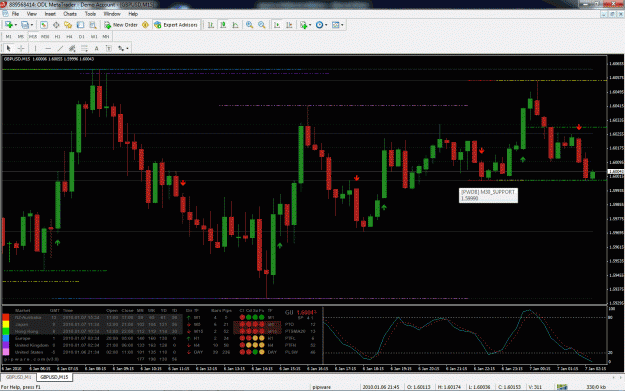Open the Navigator panel icon

pyautogui.click(x=68, y=25)
